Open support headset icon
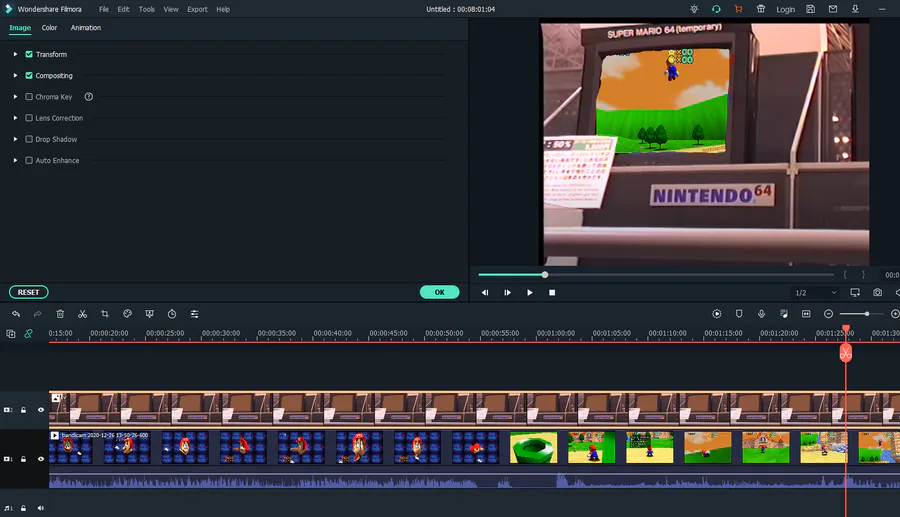The height and width of the screenshot is (517, 900). tap(716, 9)
